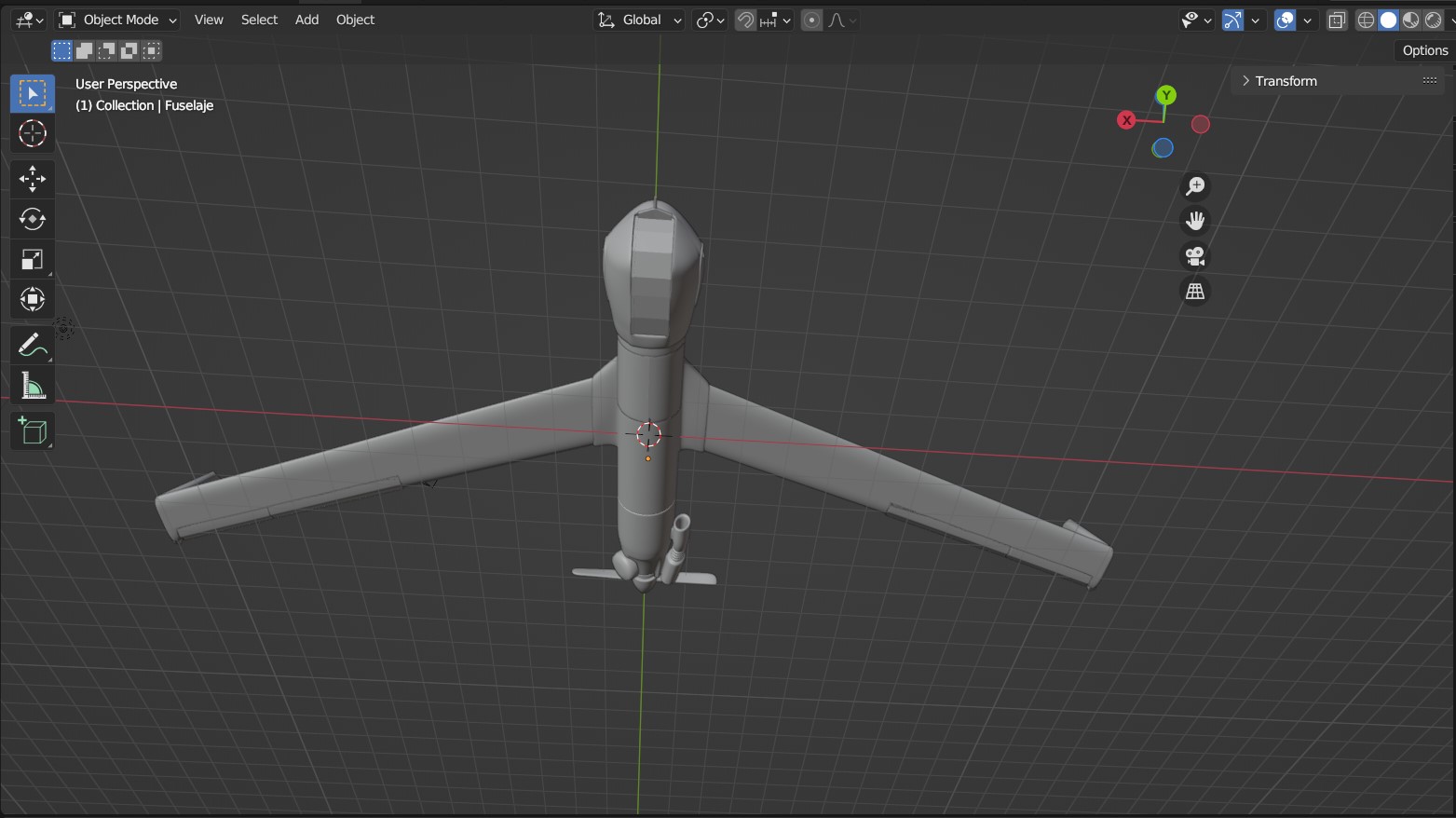Open the Object menu

pos(355,19)
